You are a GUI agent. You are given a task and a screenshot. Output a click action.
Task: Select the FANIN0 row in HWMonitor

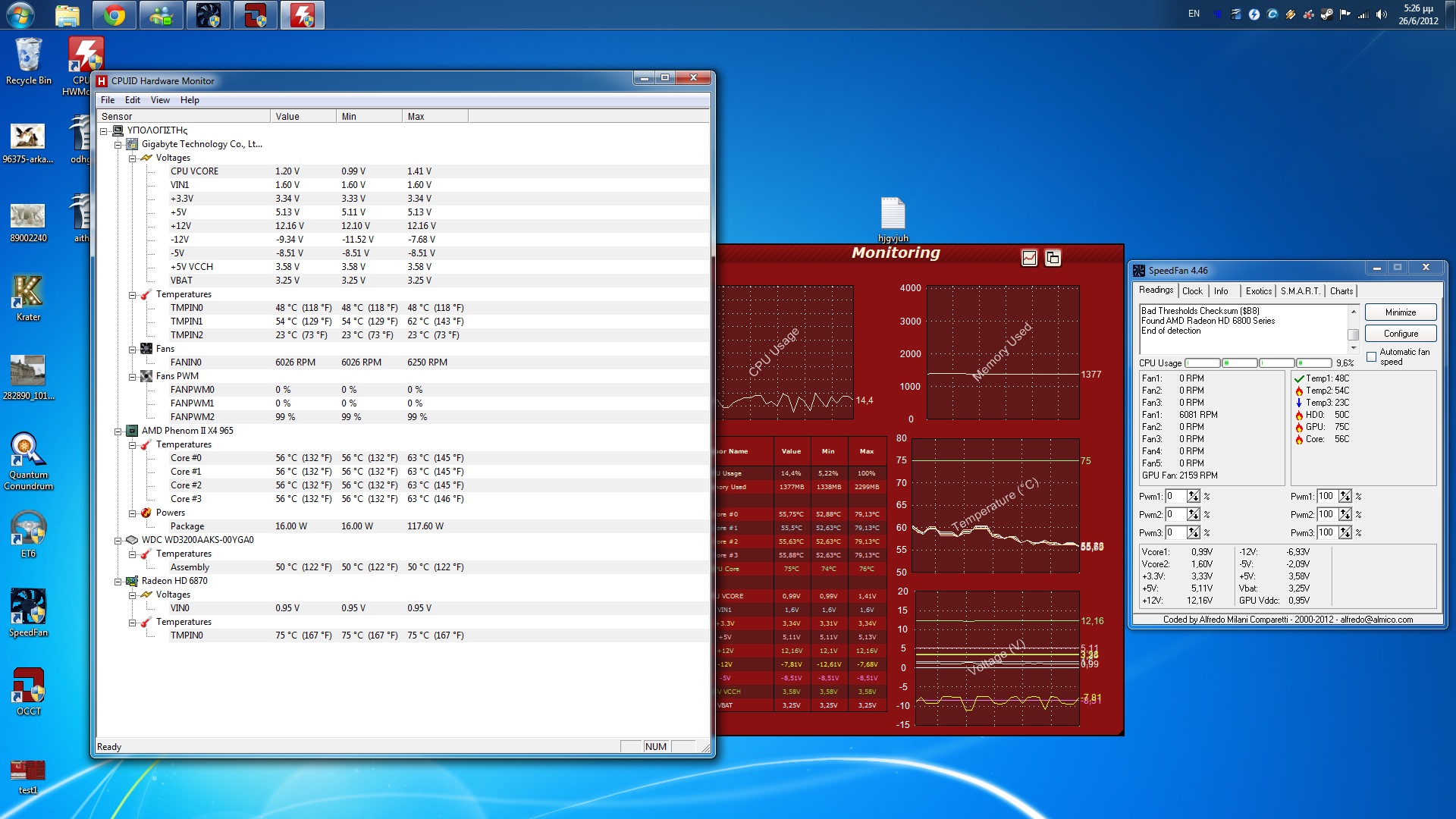pyautogui.click(x=402, y=362)
